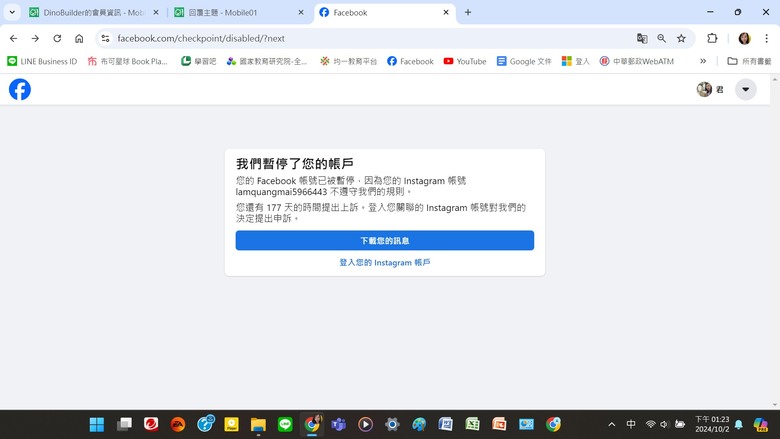The image size is (780, 439).
Task: Open Microsoft Teams from taskbar
Action: pos(339,424)
